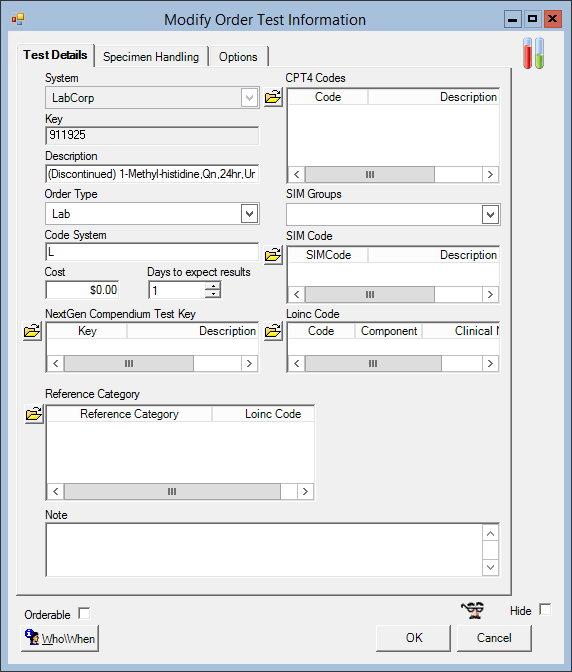
Task: Switch to the Specimen Handling tab
Action: (x=151, y=57)
